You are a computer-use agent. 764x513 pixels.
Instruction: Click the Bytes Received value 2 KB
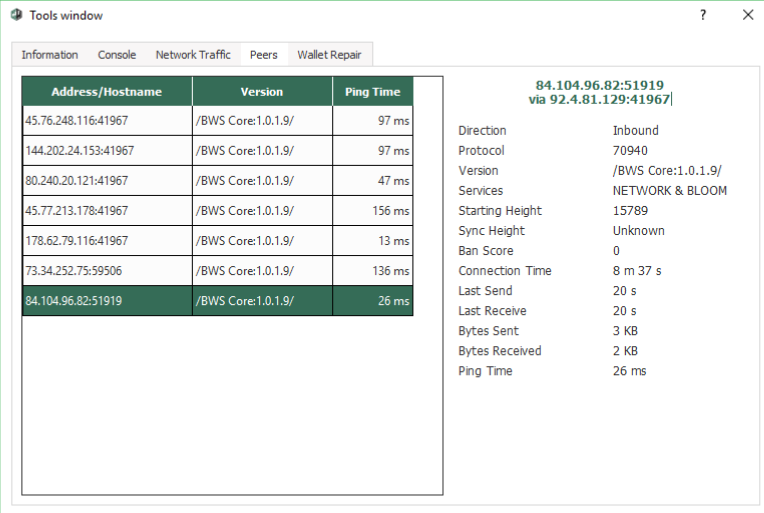pos(625,351)
